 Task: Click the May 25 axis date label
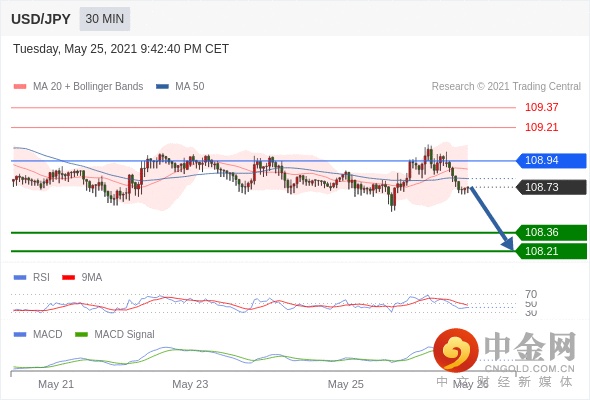click(x=345, y=385)
